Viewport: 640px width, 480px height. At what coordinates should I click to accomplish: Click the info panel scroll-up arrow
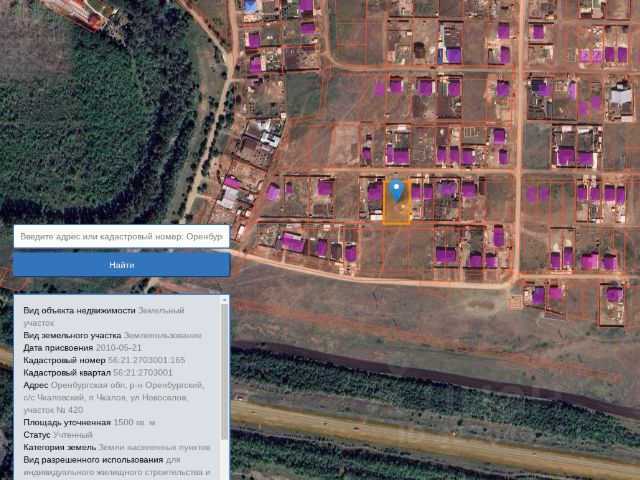pos(224,300)
